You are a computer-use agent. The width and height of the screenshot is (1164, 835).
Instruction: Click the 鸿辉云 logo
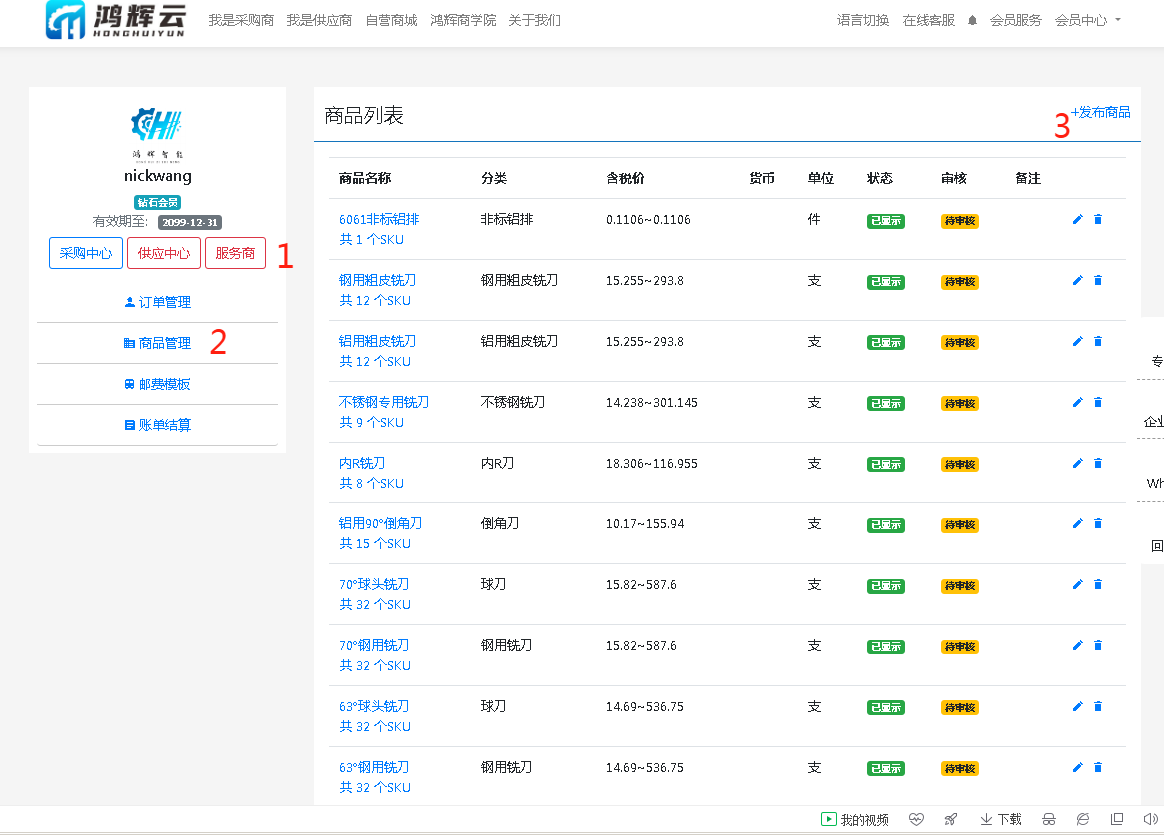116,20
